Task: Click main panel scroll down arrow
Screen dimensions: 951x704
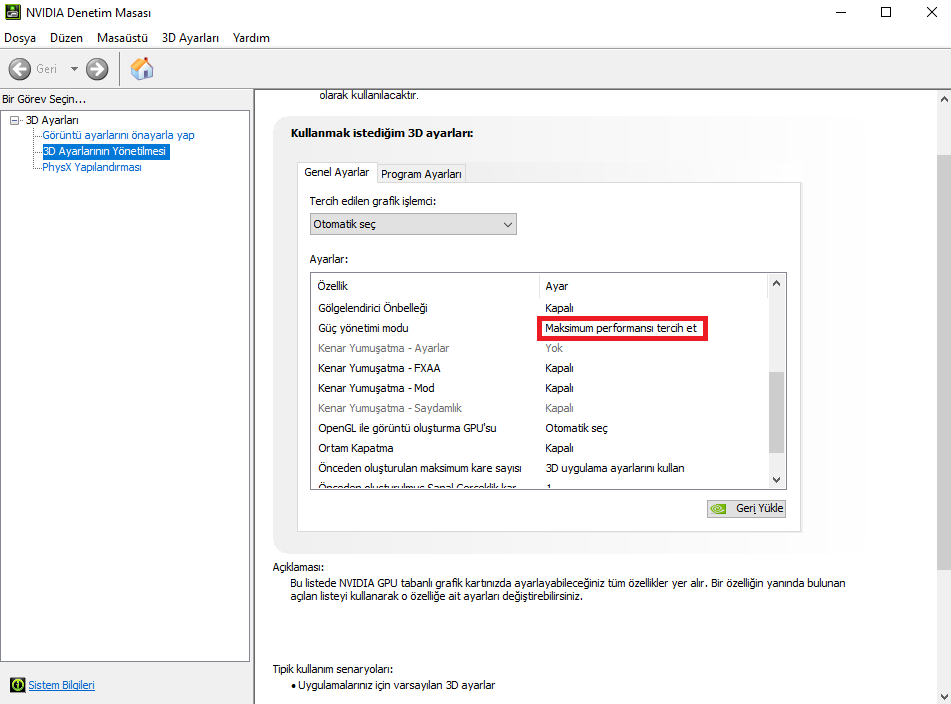Action: (x=944, y=697)
